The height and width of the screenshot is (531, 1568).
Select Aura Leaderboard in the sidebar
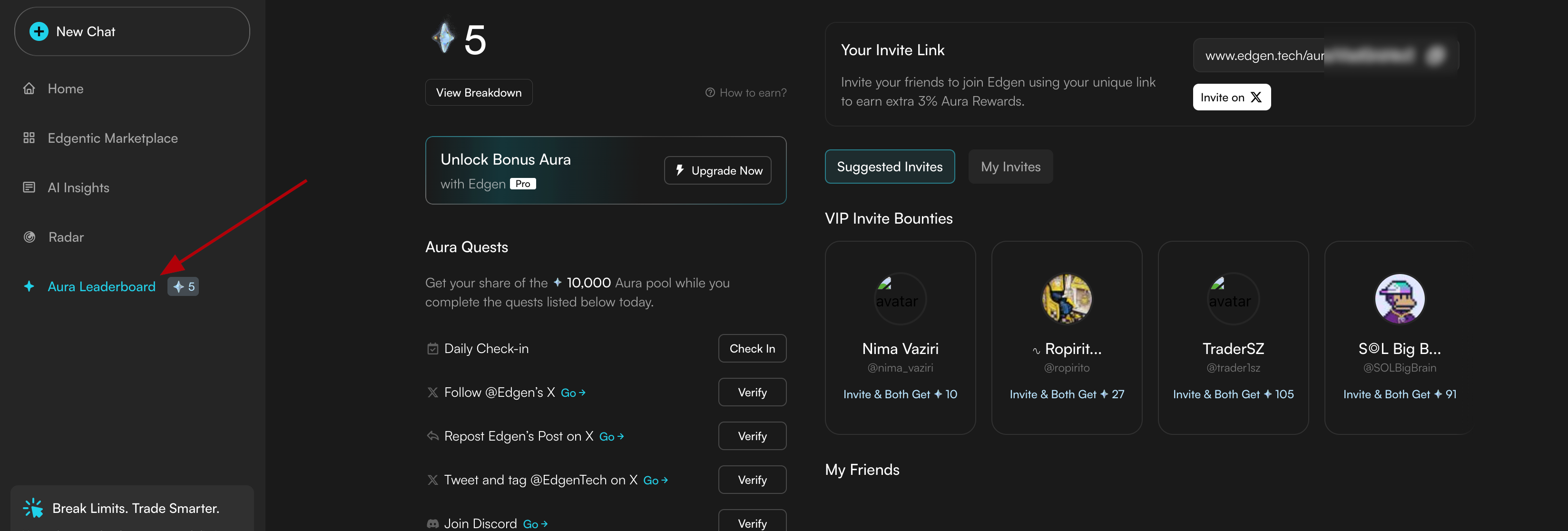click(x=102, y=286)
